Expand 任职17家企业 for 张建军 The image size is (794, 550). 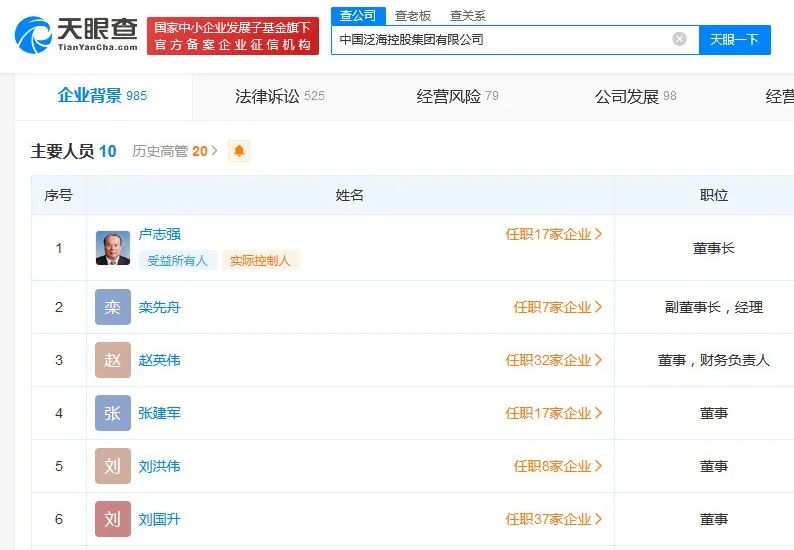(x=553, y=413)
